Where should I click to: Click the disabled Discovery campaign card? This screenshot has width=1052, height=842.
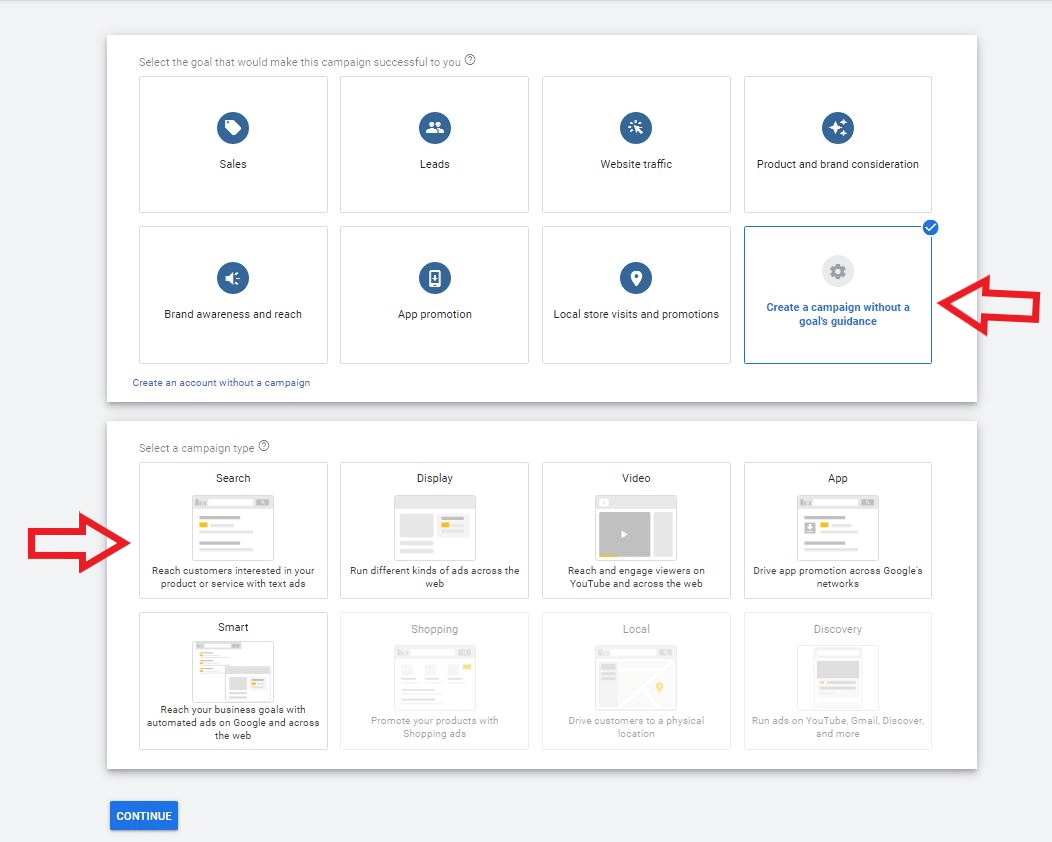point(837,680)
